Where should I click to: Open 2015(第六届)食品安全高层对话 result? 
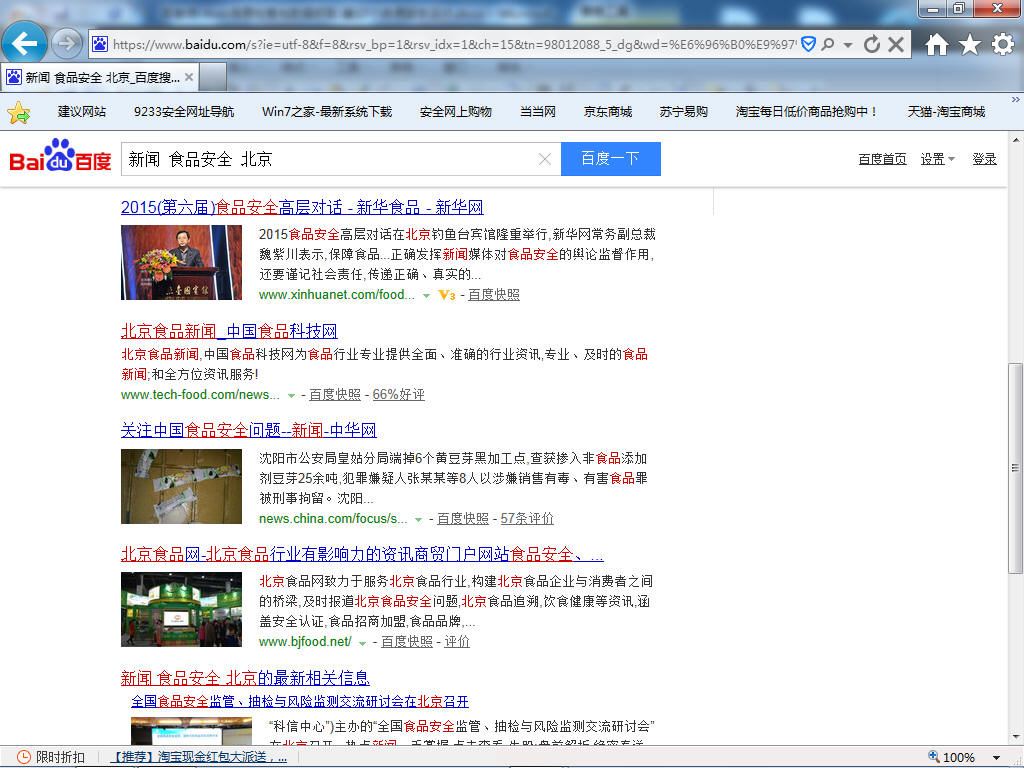coord(302,207)
